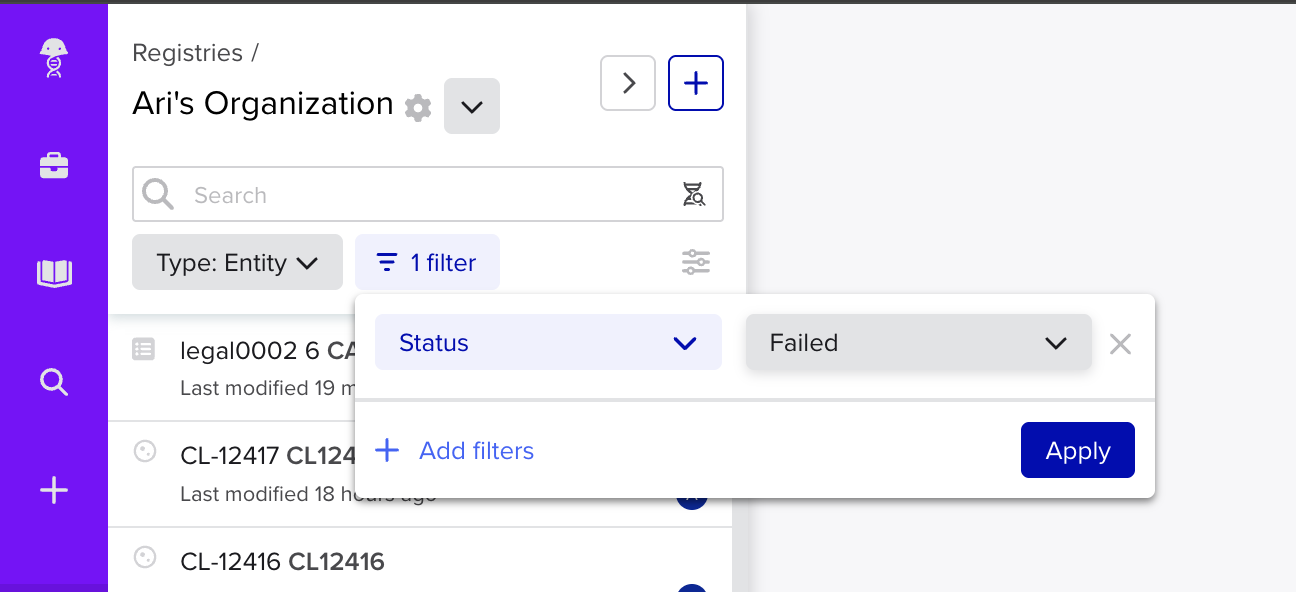Image resolution: width=1296 pixels, height=592 pixels.
Task: Open the Projects briefcase icon in sidebar
Action: pos(53,164)
